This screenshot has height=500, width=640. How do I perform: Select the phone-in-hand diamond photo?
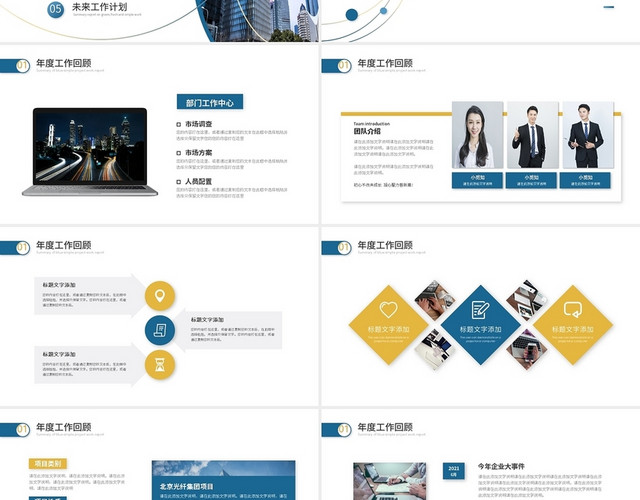click(527, 350)
